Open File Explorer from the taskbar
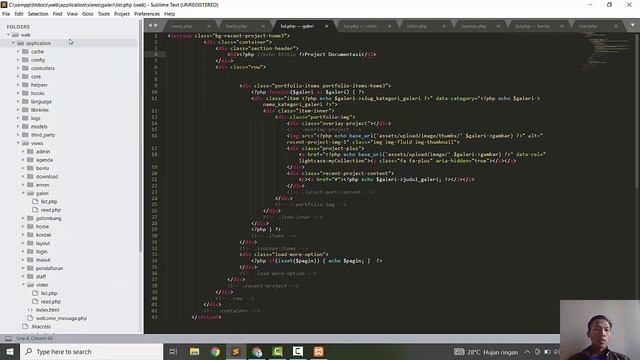The height and width of the screenshot is (360, 640). pyautogui.click(x=194, y=351)
